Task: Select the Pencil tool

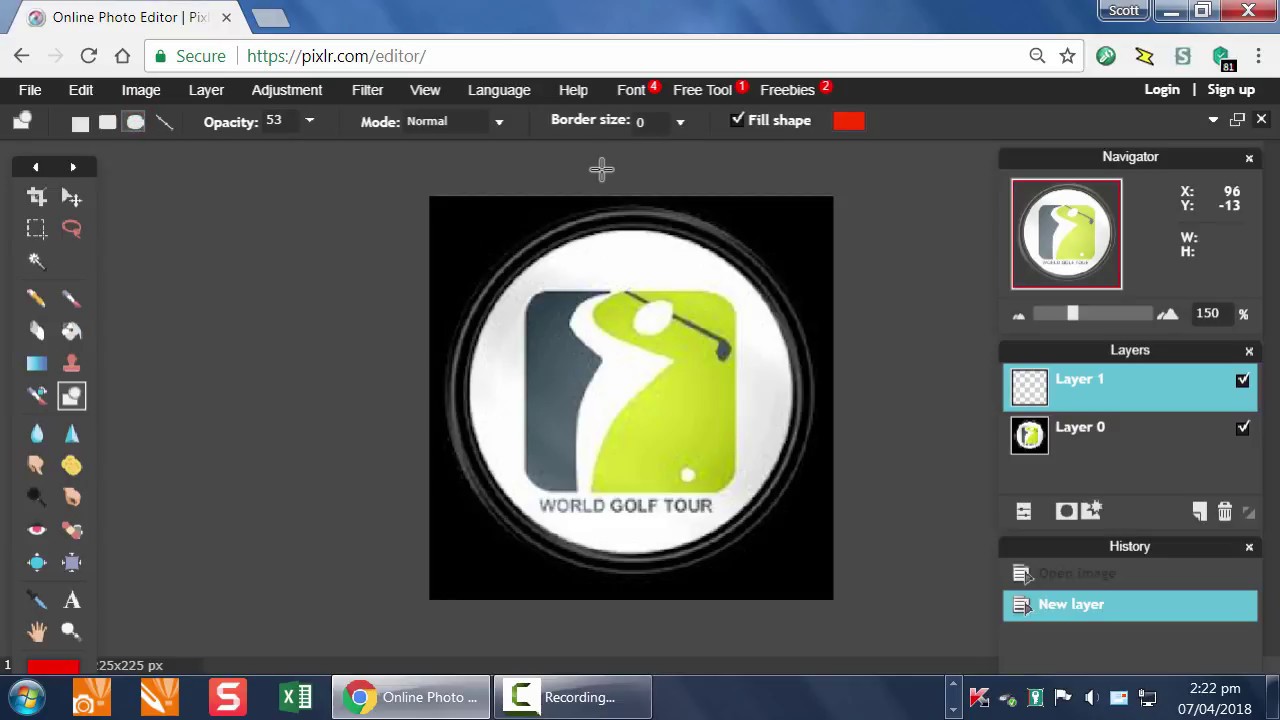Action: coord(36,298)
